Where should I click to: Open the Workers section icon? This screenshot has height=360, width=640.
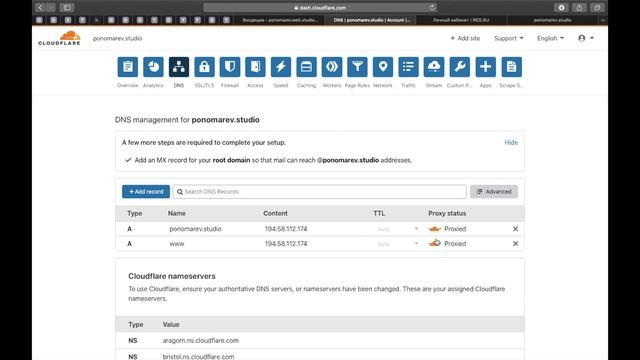(332, 67)
